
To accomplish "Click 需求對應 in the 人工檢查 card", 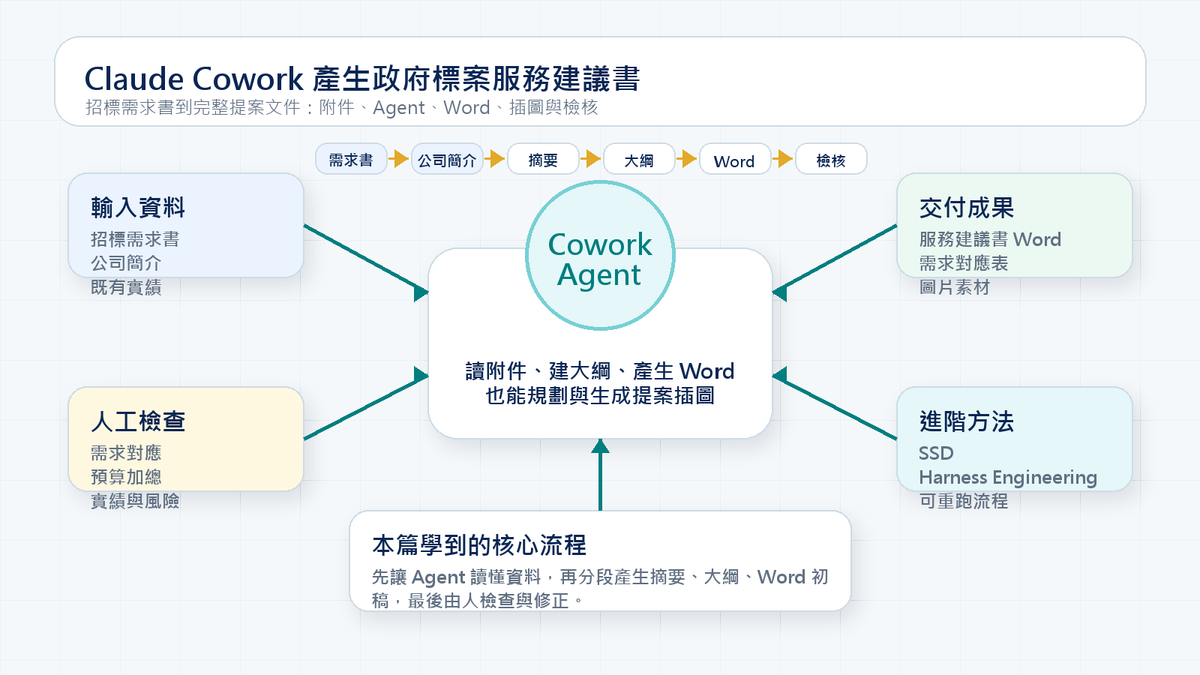I will (126, 454).
